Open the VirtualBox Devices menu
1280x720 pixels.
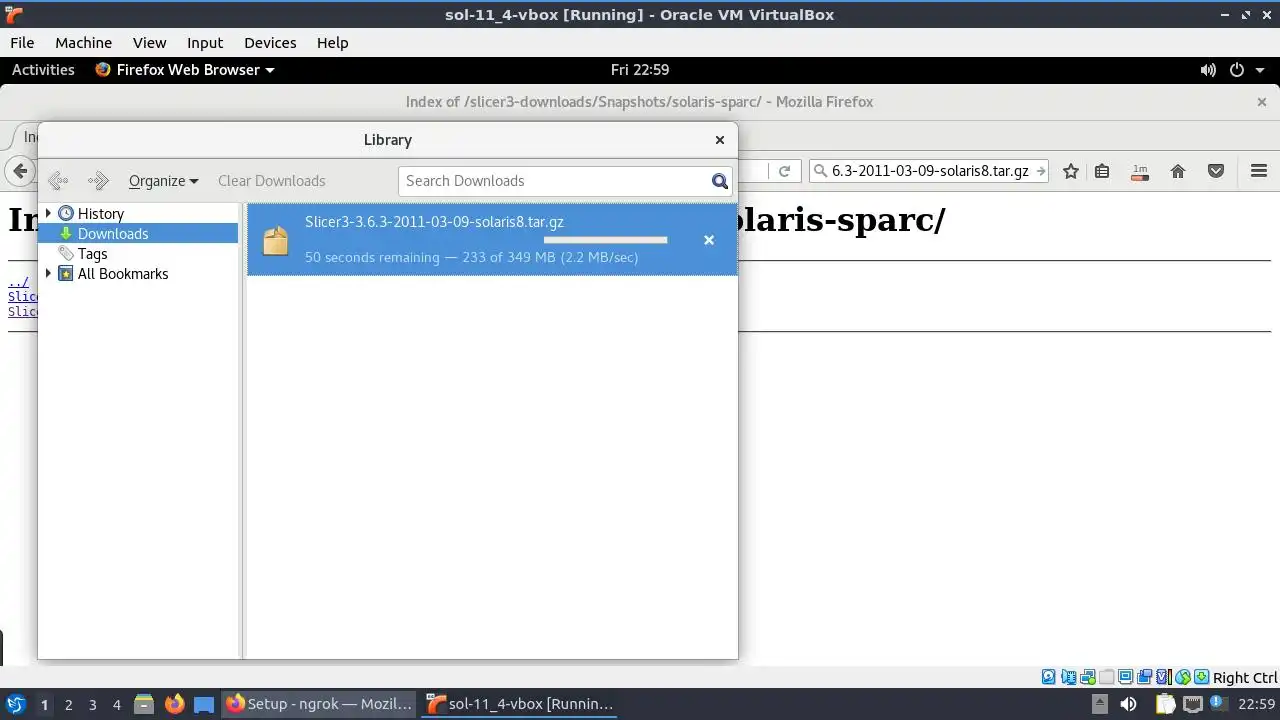tap(270, 42)
